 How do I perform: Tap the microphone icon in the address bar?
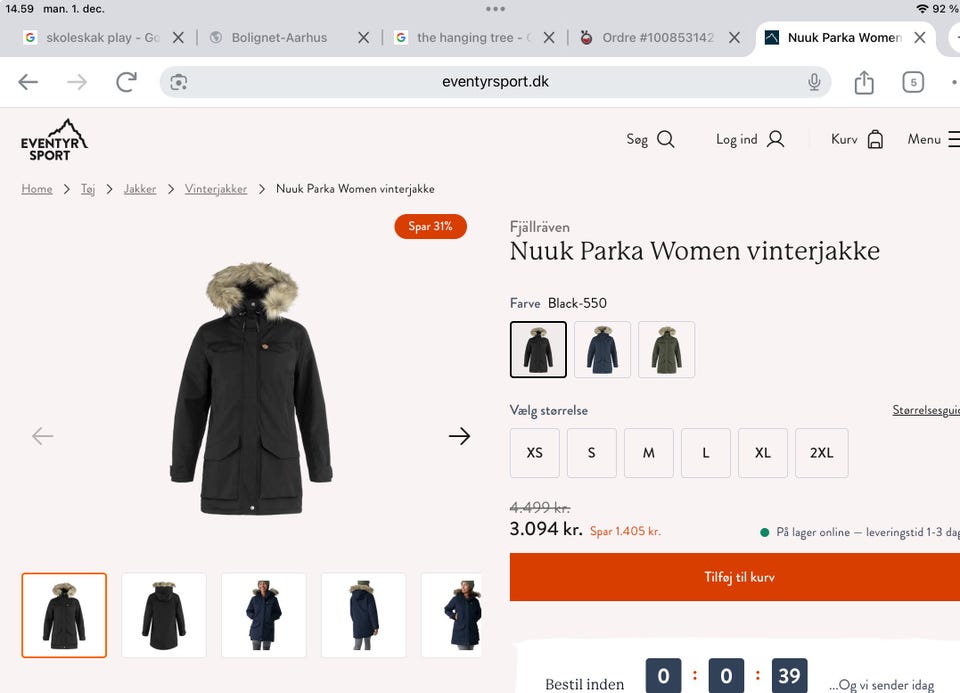point(814,81)
